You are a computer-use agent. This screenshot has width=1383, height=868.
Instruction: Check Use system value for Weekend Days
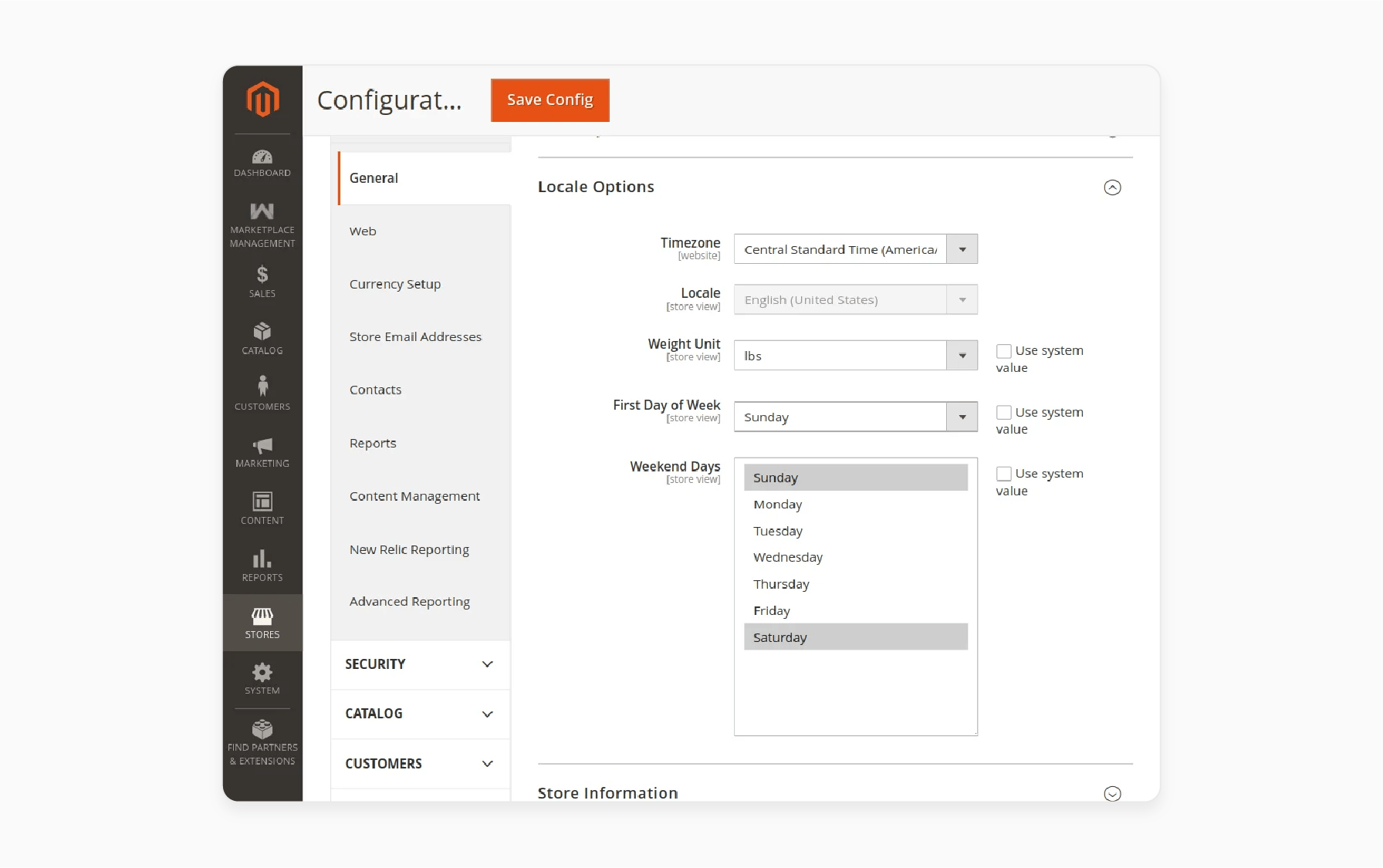tap(1003, 474)
